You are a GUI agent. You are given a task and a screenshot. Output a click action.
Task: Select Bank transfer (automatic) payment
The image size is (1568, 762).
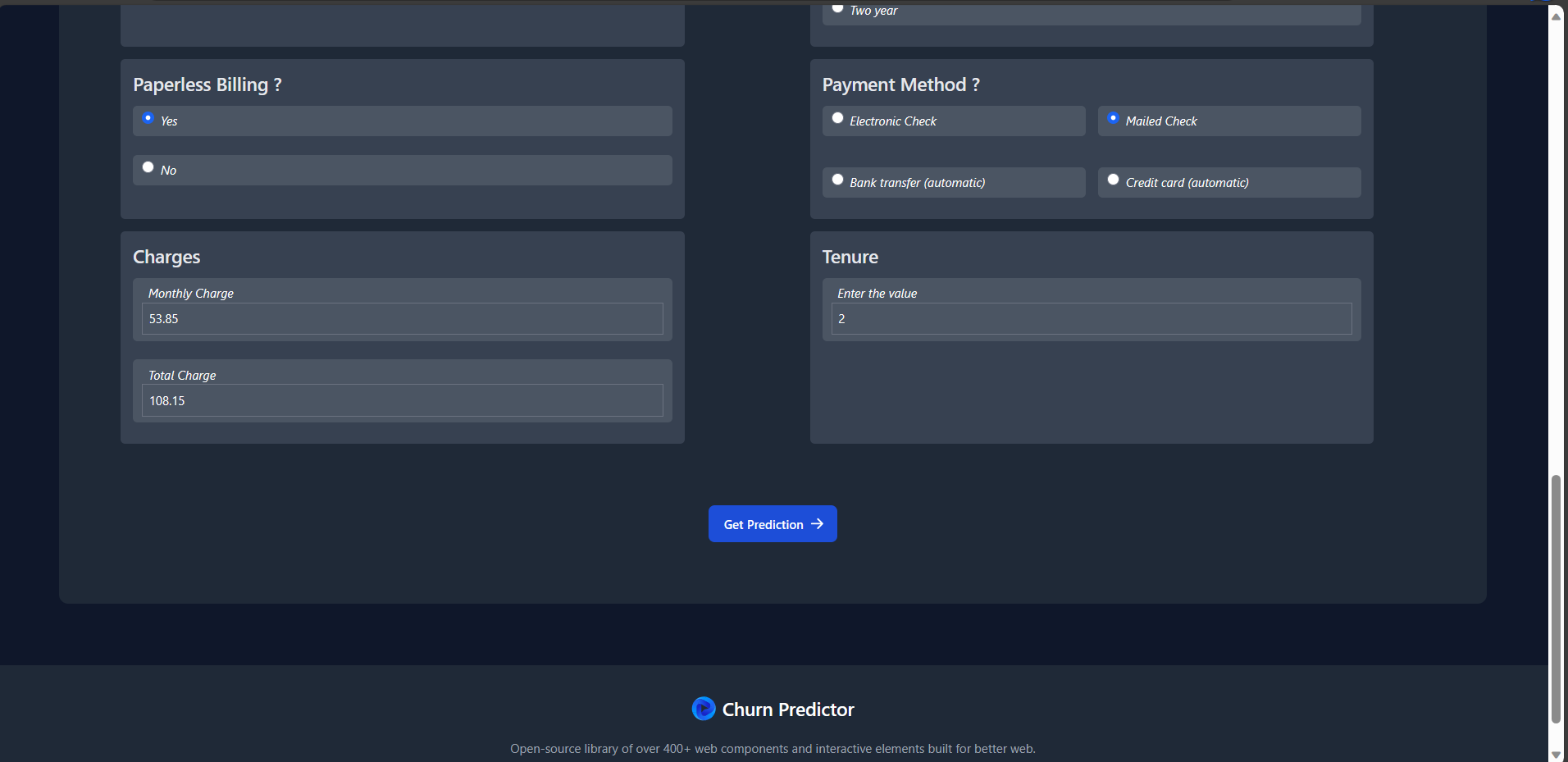coord(837,179)
